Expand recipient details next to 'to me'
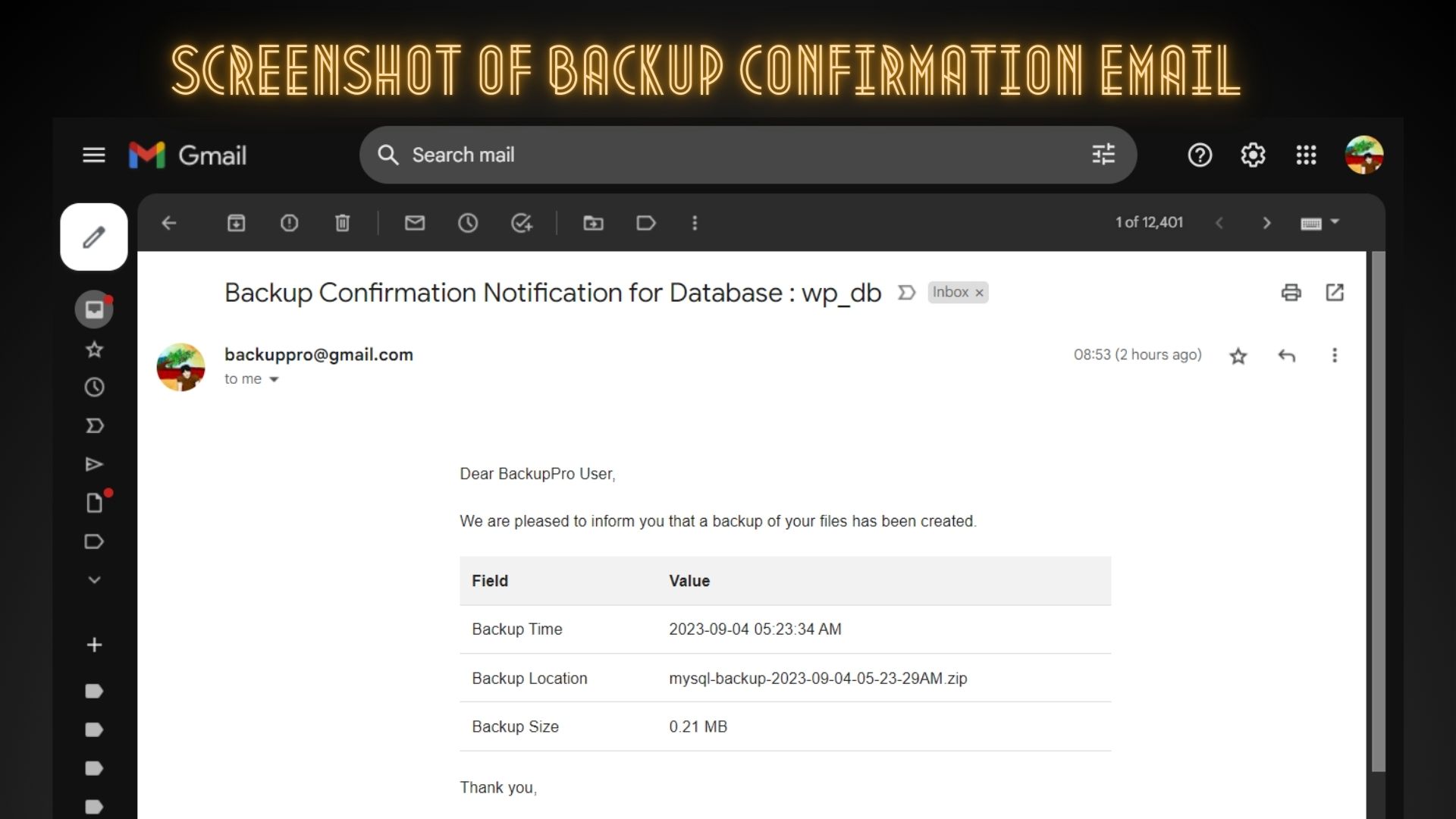Screen dimensions: 1456x819 pyautogui.click(x=274, y=379)
